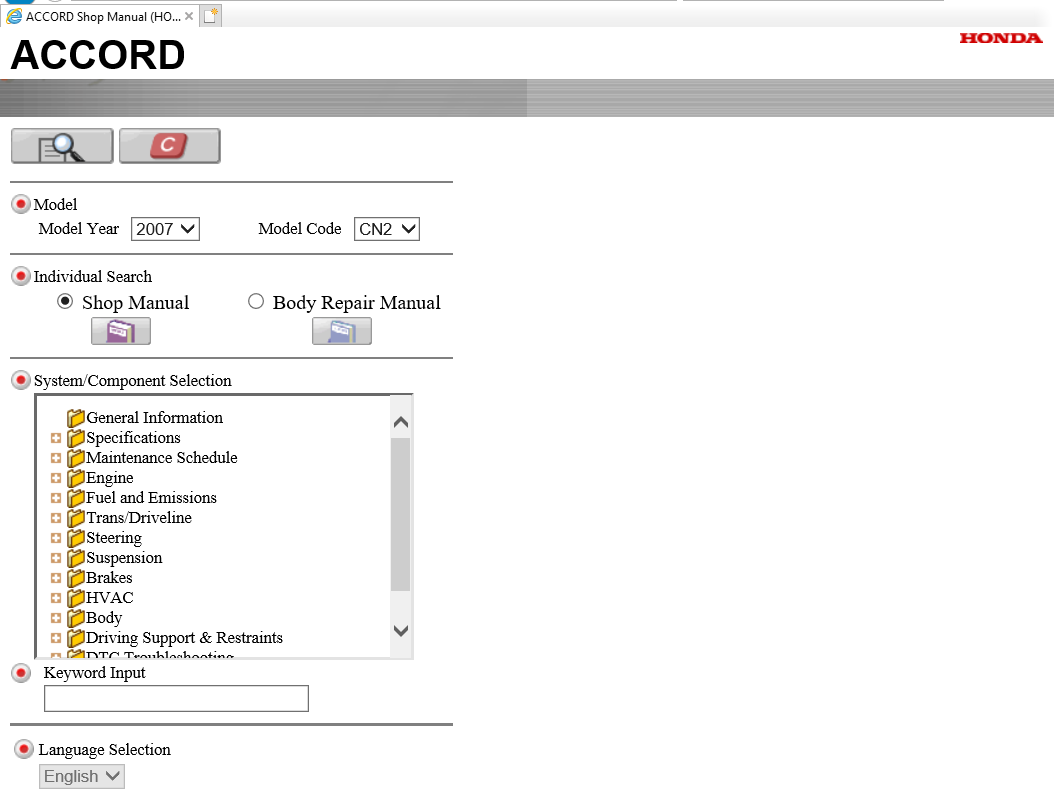Expand the Specifications tree node
Image resolution: width=1054 pixels, height=803 pixels.
56,438
